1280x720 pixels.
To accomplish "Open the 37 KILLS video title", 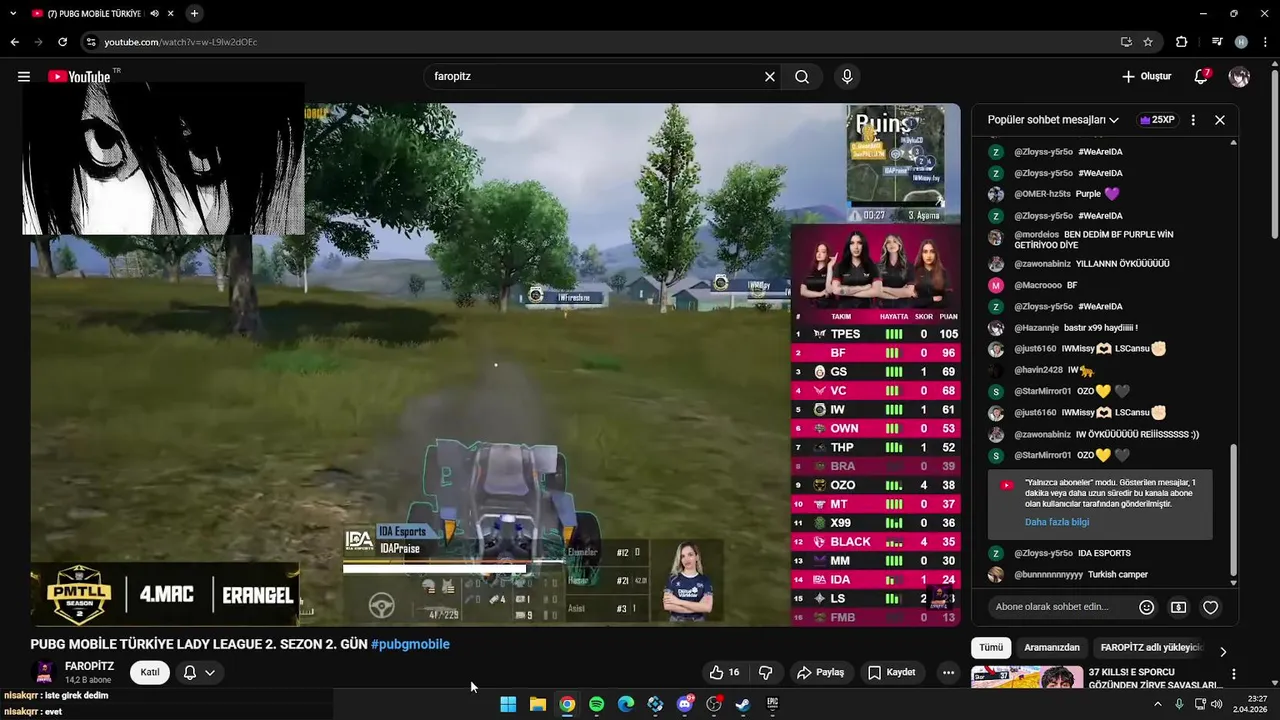I will (x=1155, y=679).
